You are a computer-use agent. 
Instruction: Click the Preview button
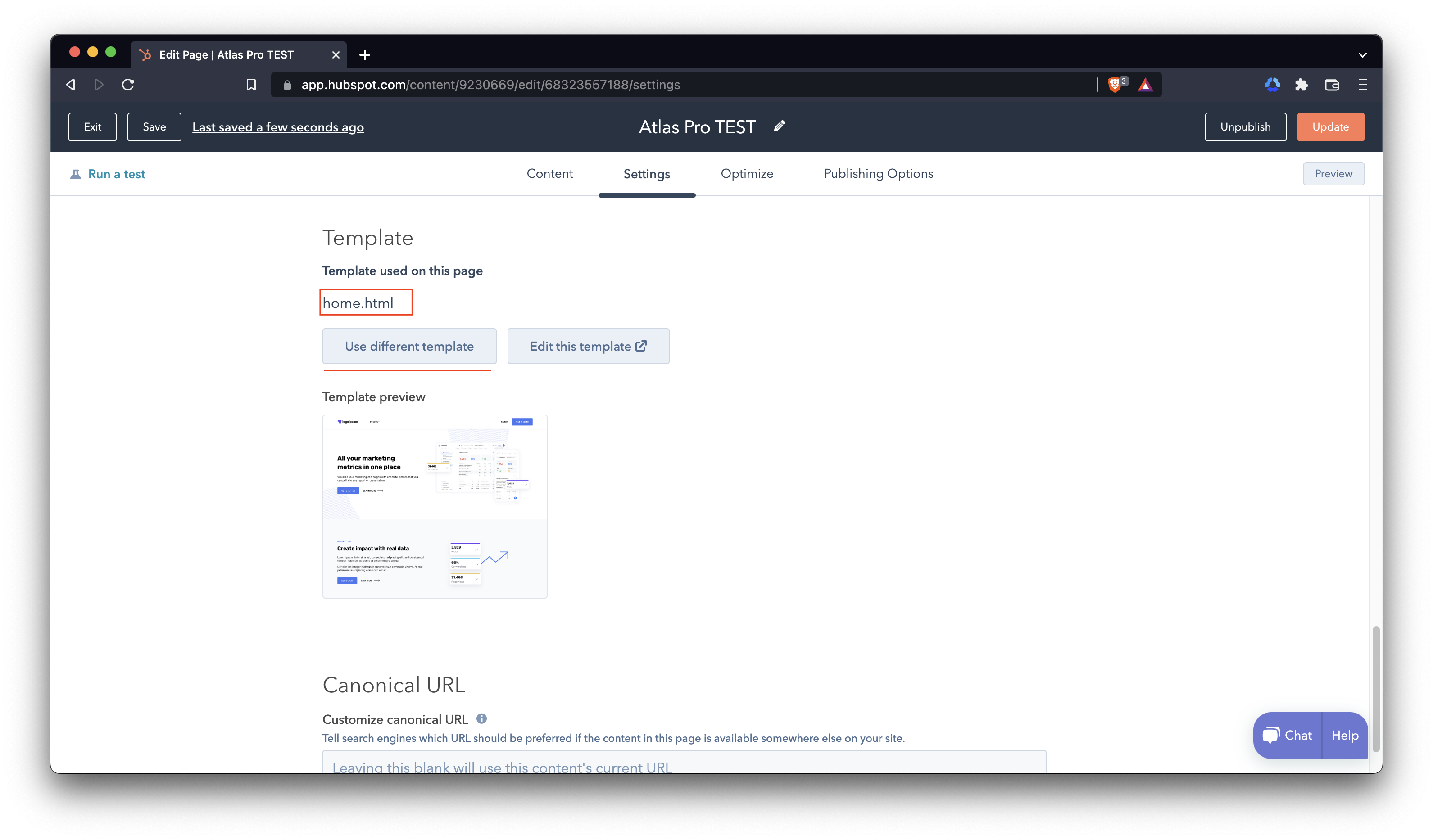click(1333, 174)
